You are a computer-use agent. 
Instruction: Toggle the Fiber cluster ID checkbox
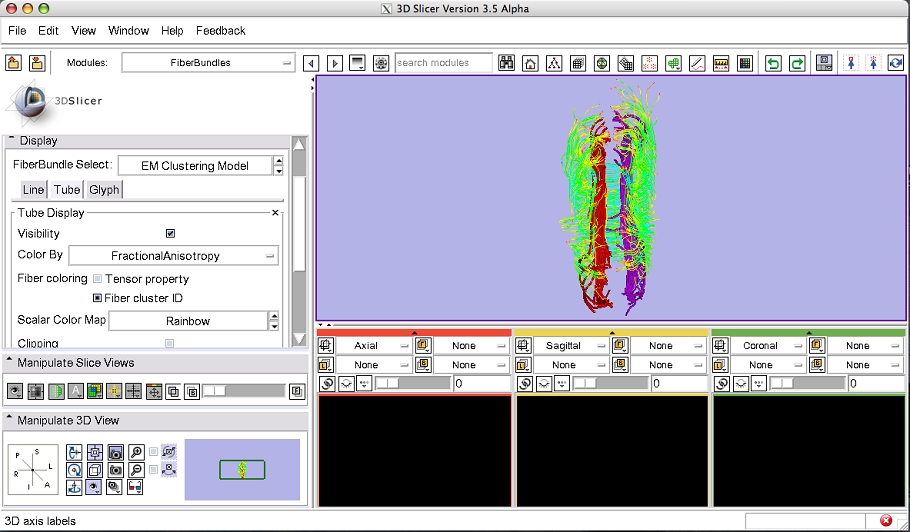[x=98, y=298]
